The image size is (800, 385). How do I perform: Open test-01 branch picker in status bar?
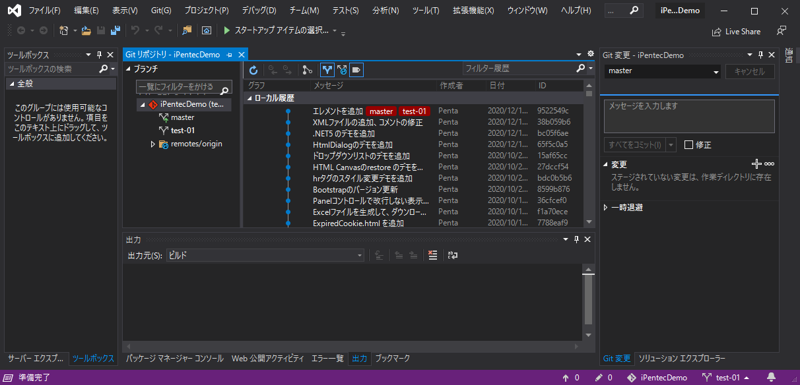click(727, 378)
